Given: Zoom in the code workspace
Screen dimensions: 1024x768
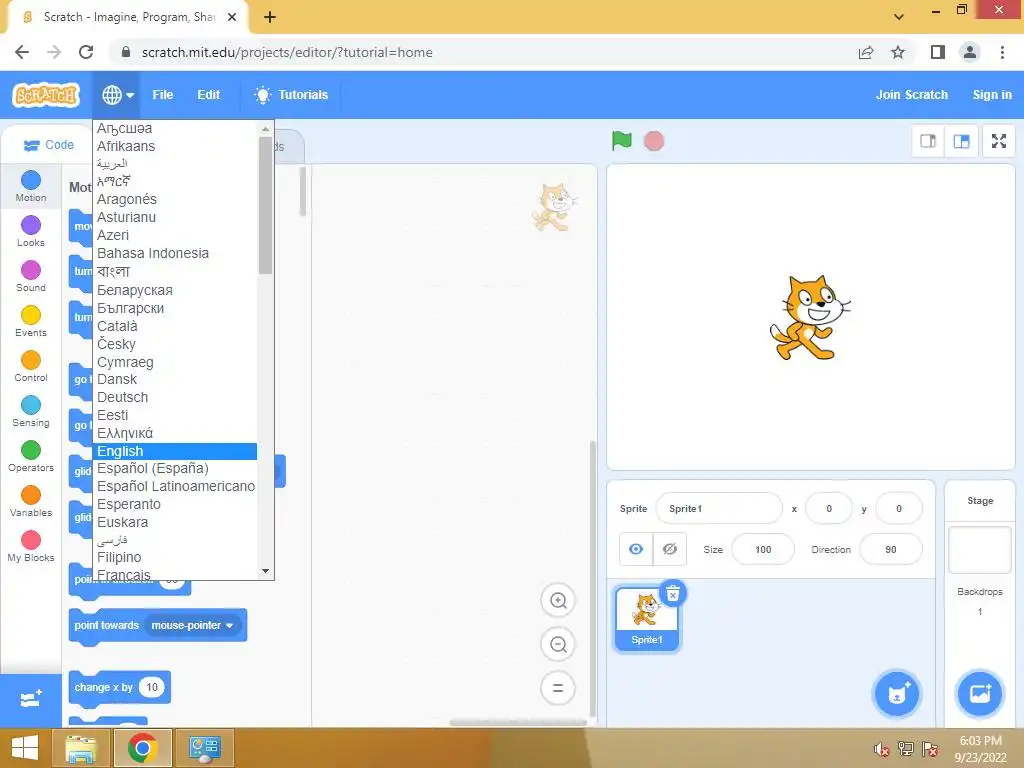Looking at the screenshot, I should click(558, 601).
